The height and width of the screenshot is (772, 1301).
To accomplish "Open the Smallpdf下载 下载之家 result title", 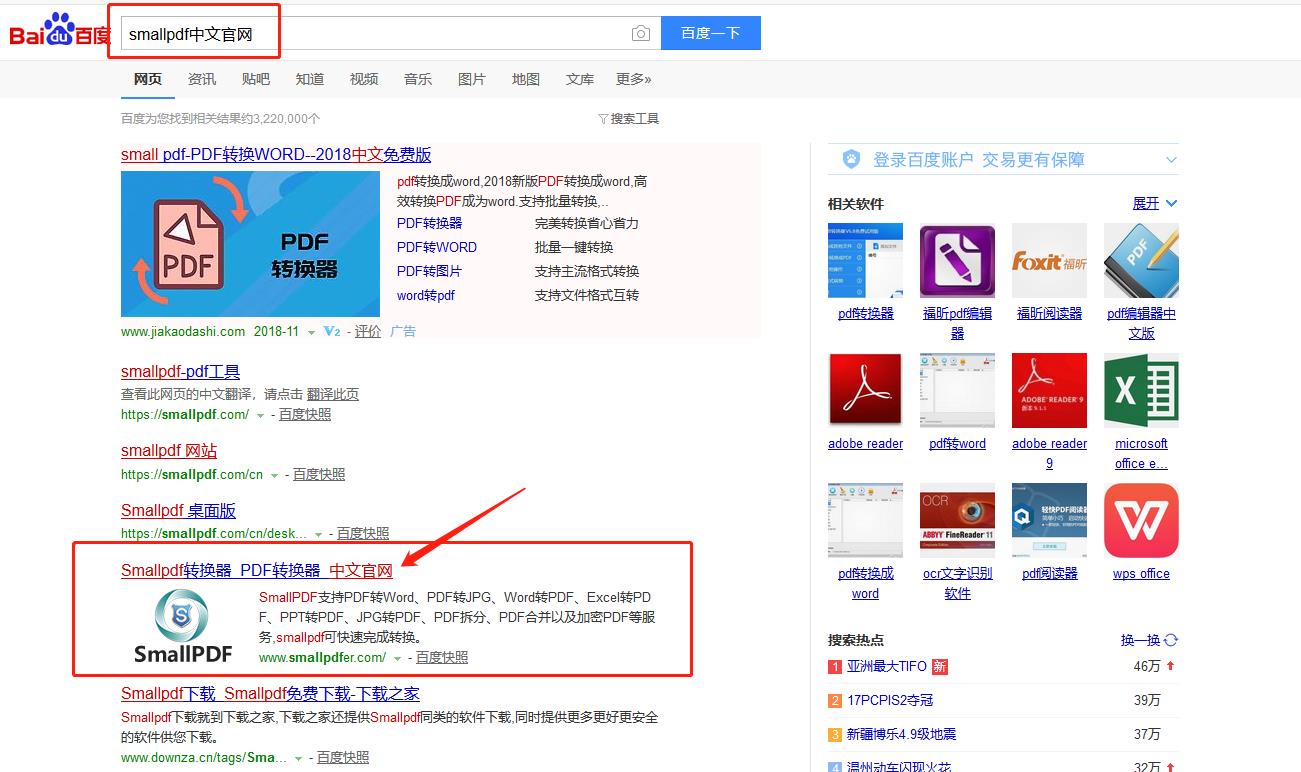I will (270, 694).
